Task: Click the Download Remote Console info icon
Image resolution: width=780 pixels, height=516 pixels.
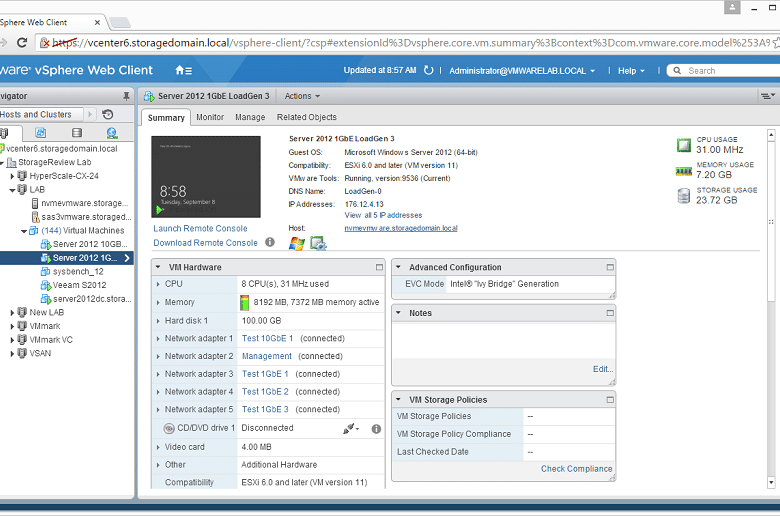Action: (x=270, y=242)
